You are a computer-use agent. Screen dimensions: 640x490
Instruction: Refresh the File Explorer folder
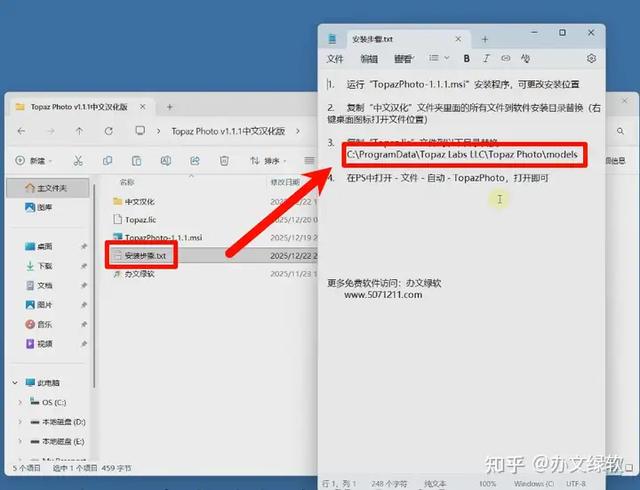[x=109, y=131]
